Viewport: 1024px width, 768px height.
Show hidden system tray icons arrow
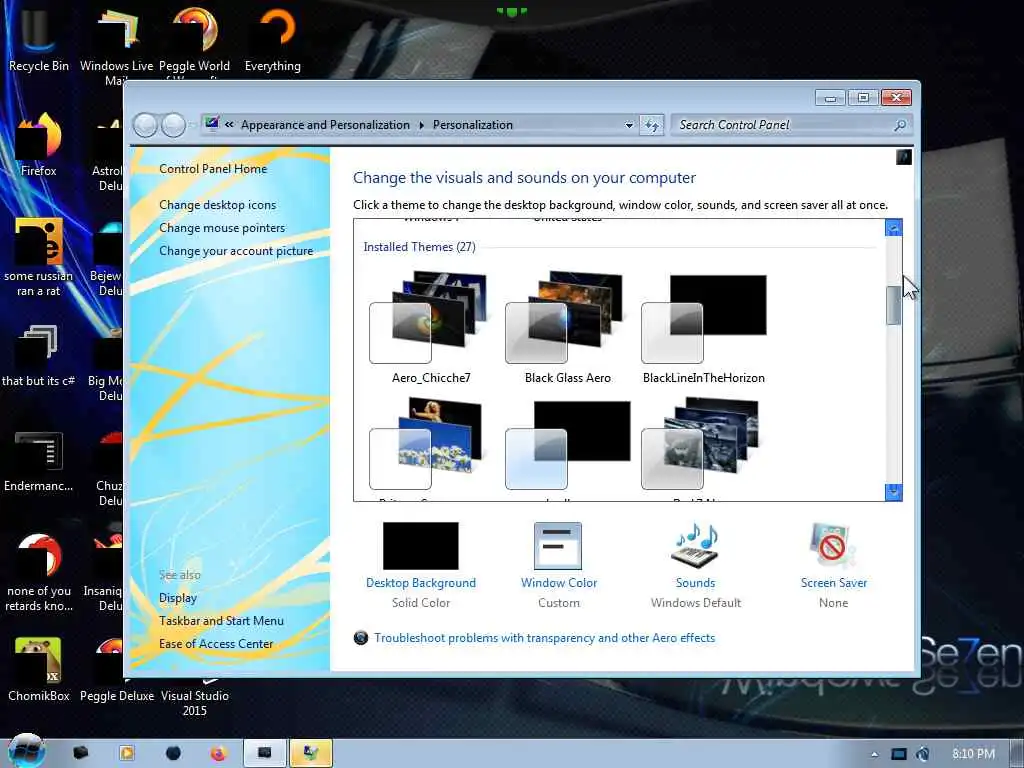click(874, 754)
